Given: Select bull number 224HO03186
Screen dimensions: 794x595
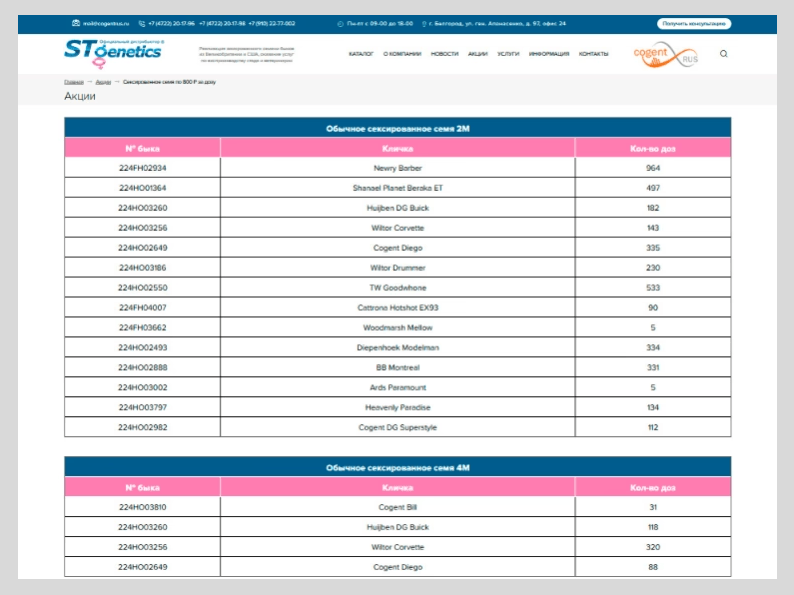Looking at the screenshot, I should [143, 267].
